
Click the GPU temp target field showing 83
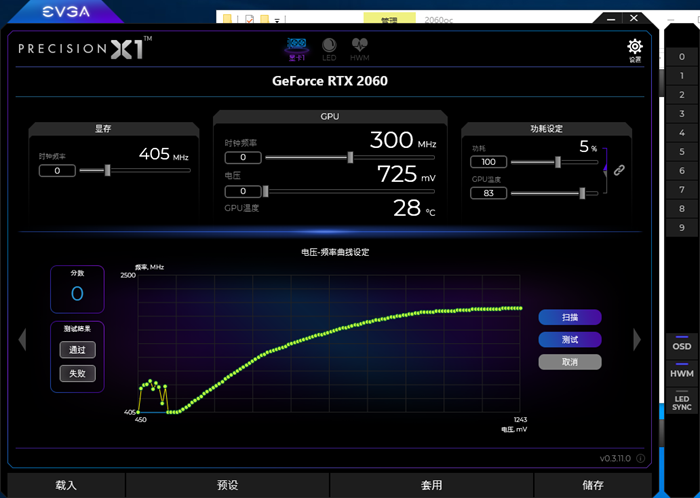[488, 193]
